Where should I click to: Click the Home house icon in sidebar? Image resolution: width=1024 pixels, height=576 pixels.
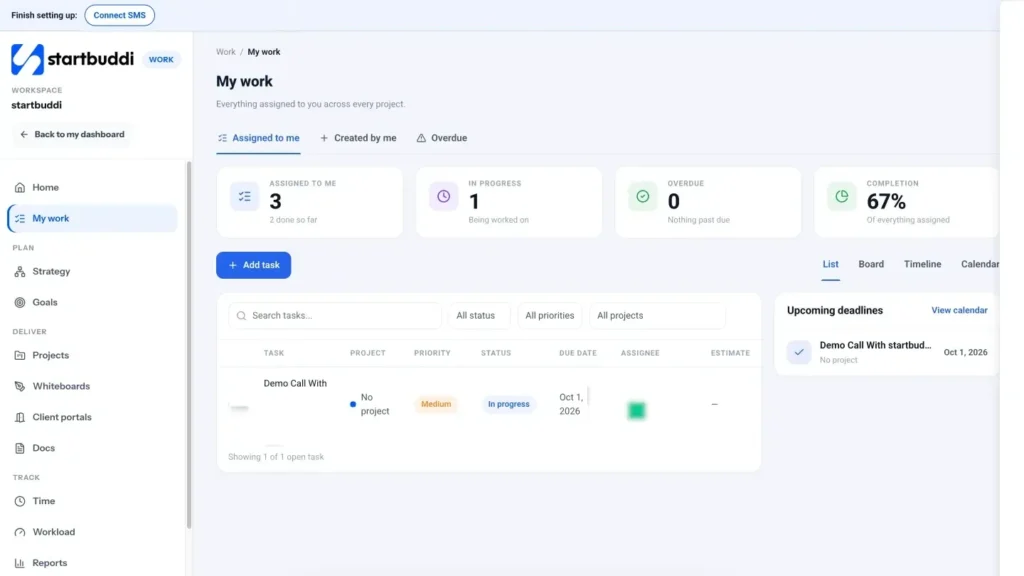tap(20, 187)
